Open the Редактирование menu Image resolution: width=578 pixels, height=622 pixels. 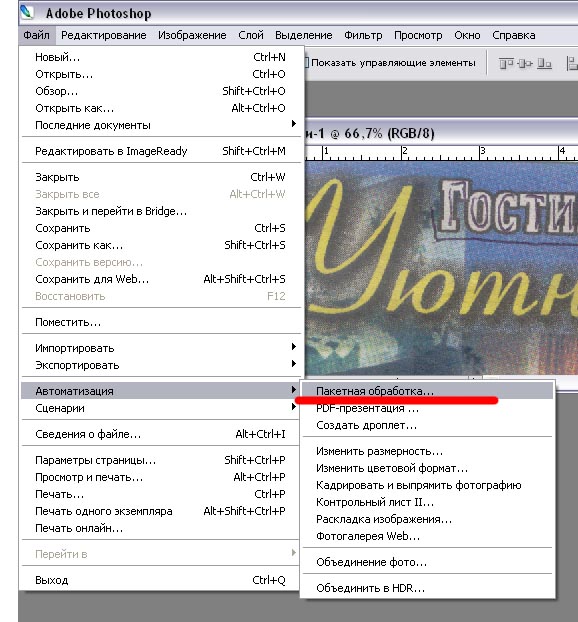pyautogui.click(x=104, y=35)
